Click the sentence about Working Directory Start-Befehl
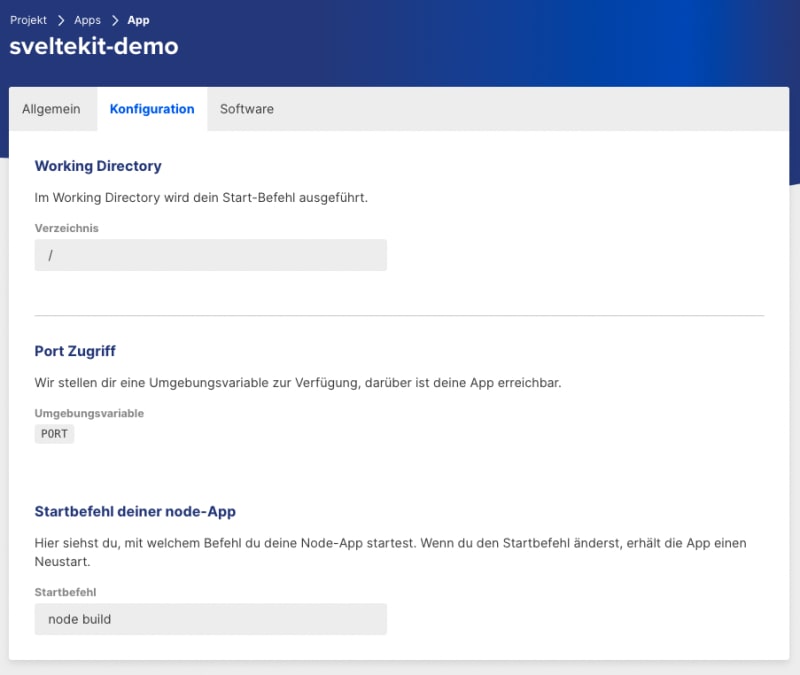Viewport: 800px width, 675px height. tap(201, 197)
